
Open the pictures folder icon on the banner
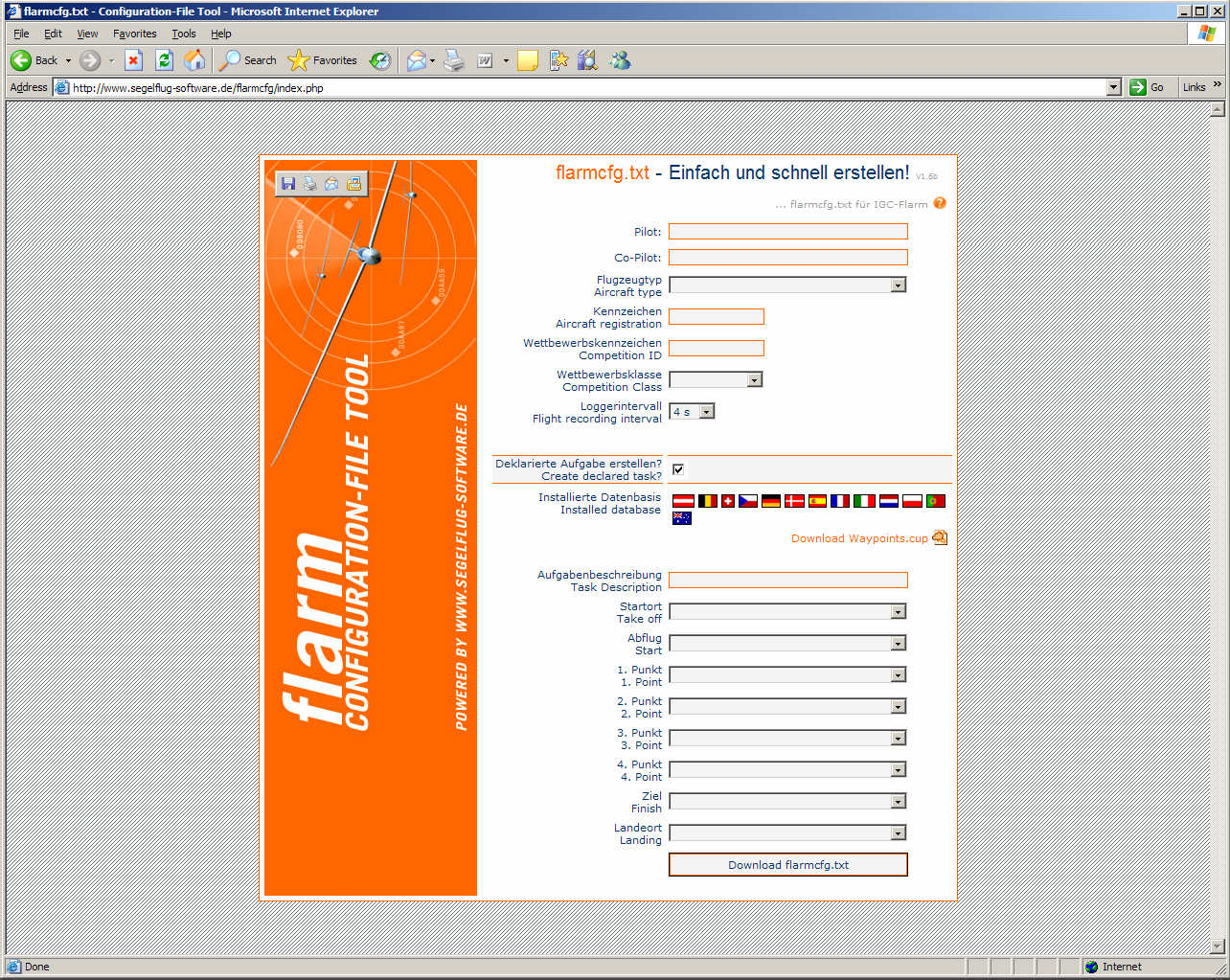(x=353, y=183)
